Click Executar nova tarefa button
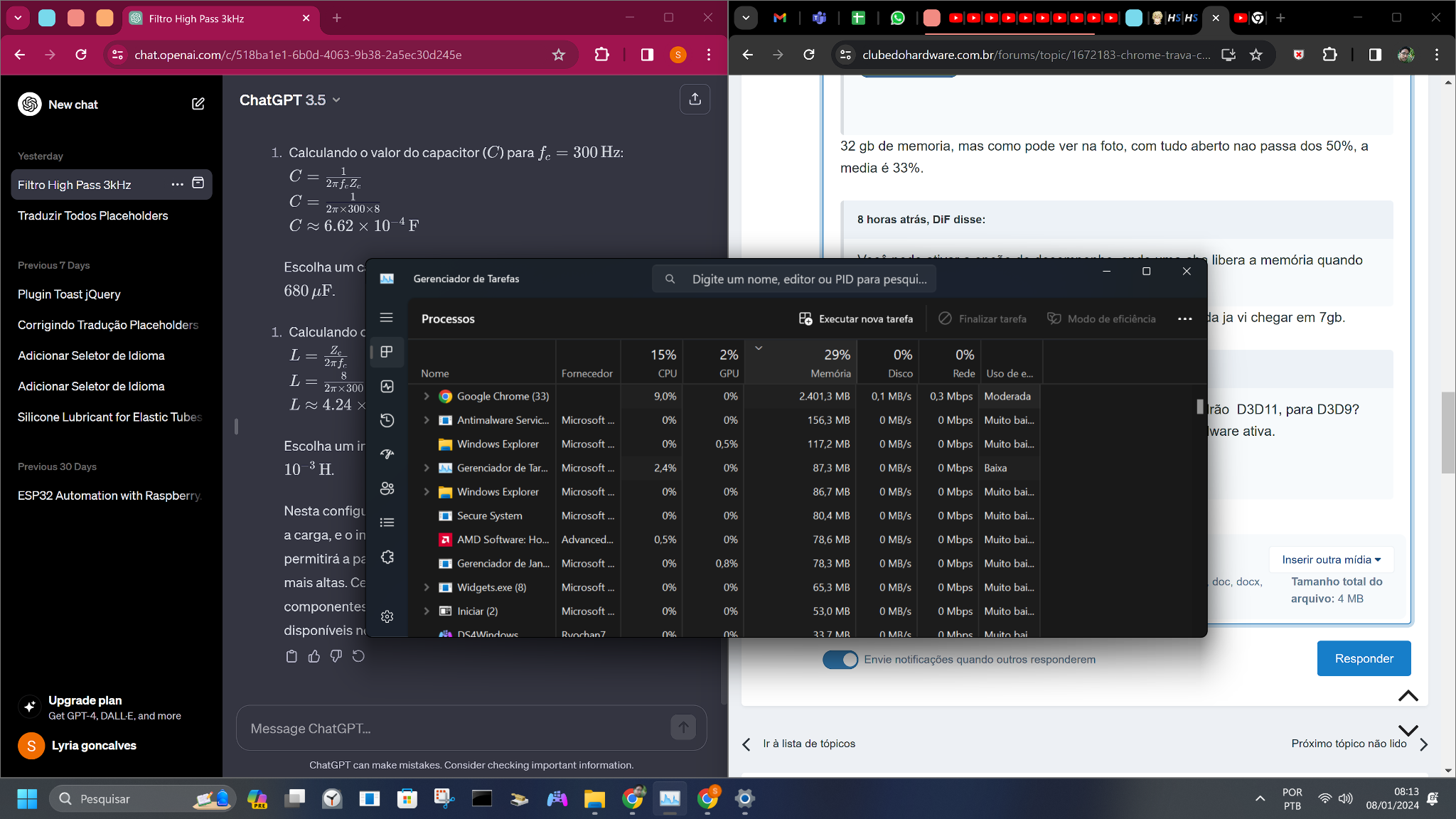1456x819 pixels. coord(856,318)
